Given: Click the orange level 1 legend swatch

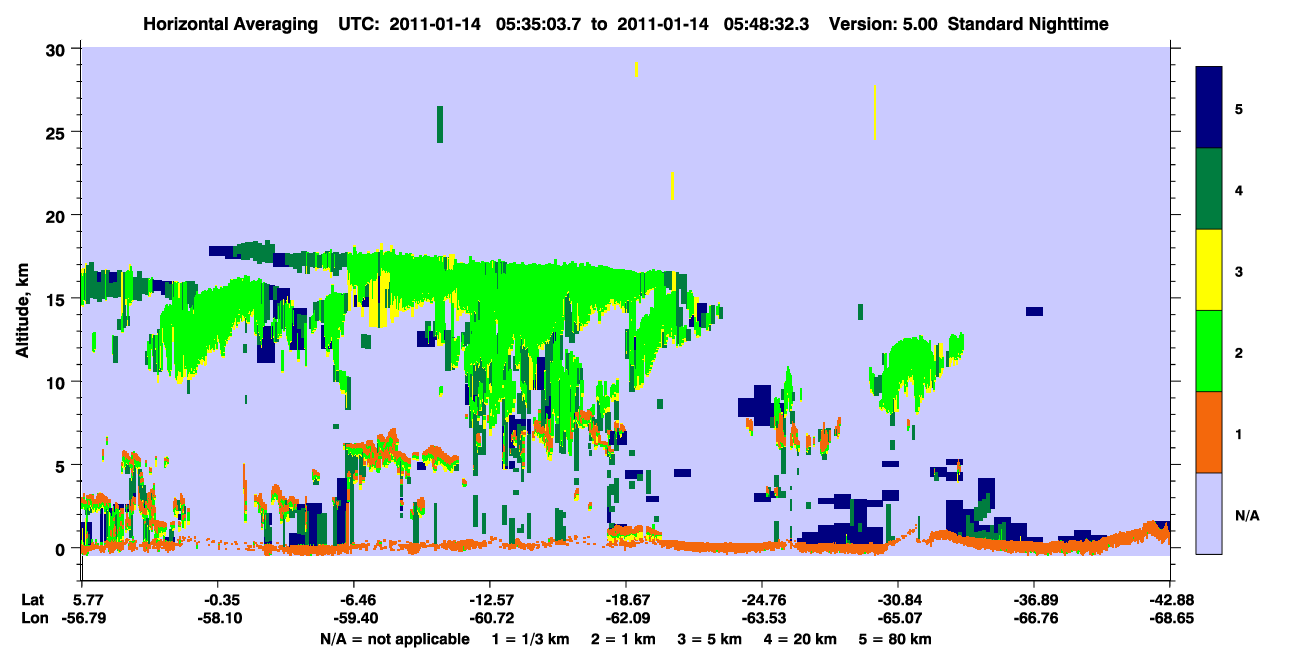Looking at the screenshot, I should tap(1209, 432).
